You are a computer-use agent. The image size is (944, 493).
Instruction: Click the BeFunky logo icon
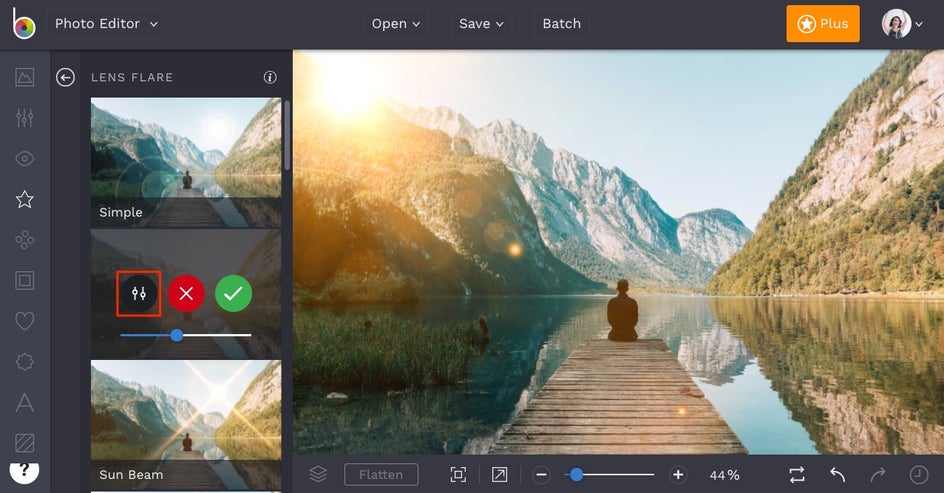point(23,23)
